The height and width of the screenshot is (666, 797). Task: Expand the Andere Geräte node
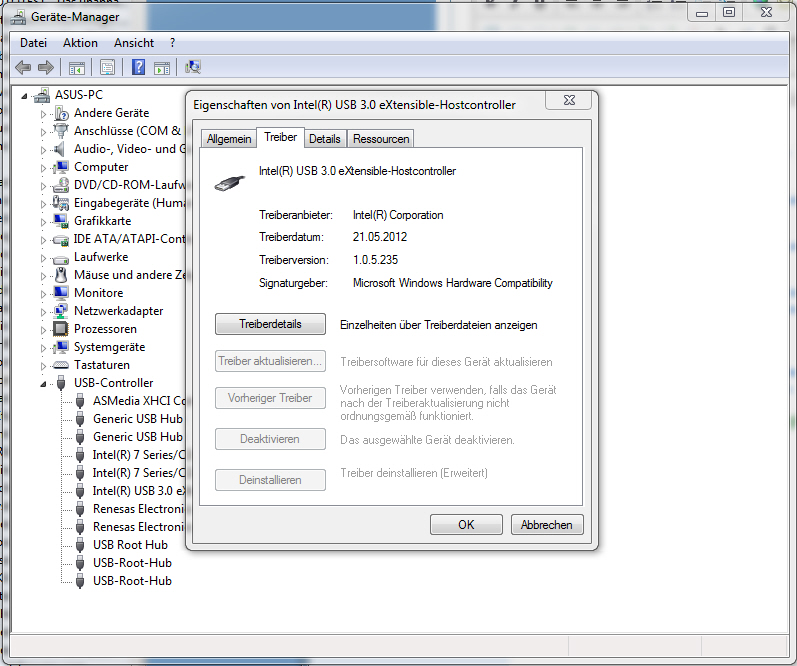point(43,114)
